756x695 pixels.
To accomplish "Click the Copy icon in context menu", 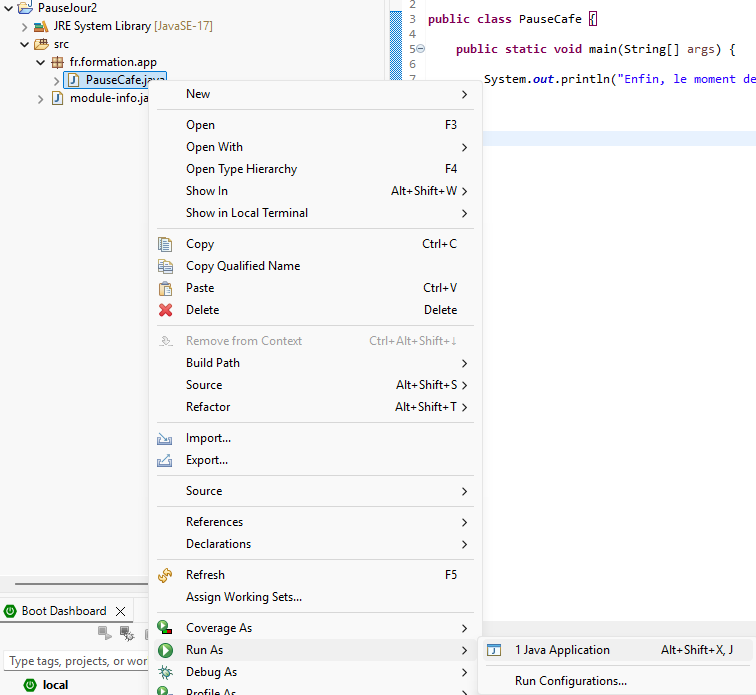I will click(166, 244).
